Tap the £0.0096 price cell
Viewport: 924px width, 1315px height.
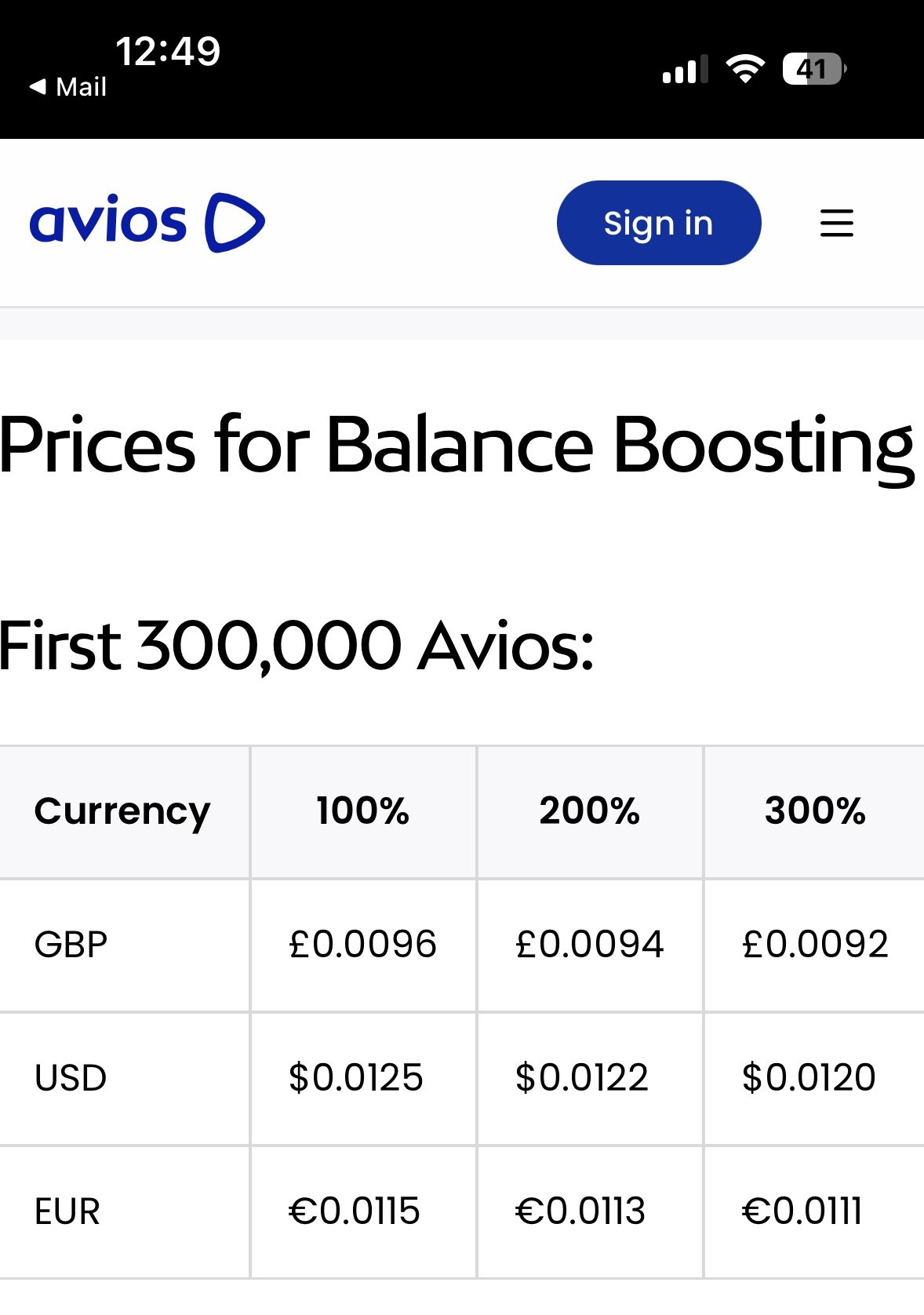(x=362, y=945)
